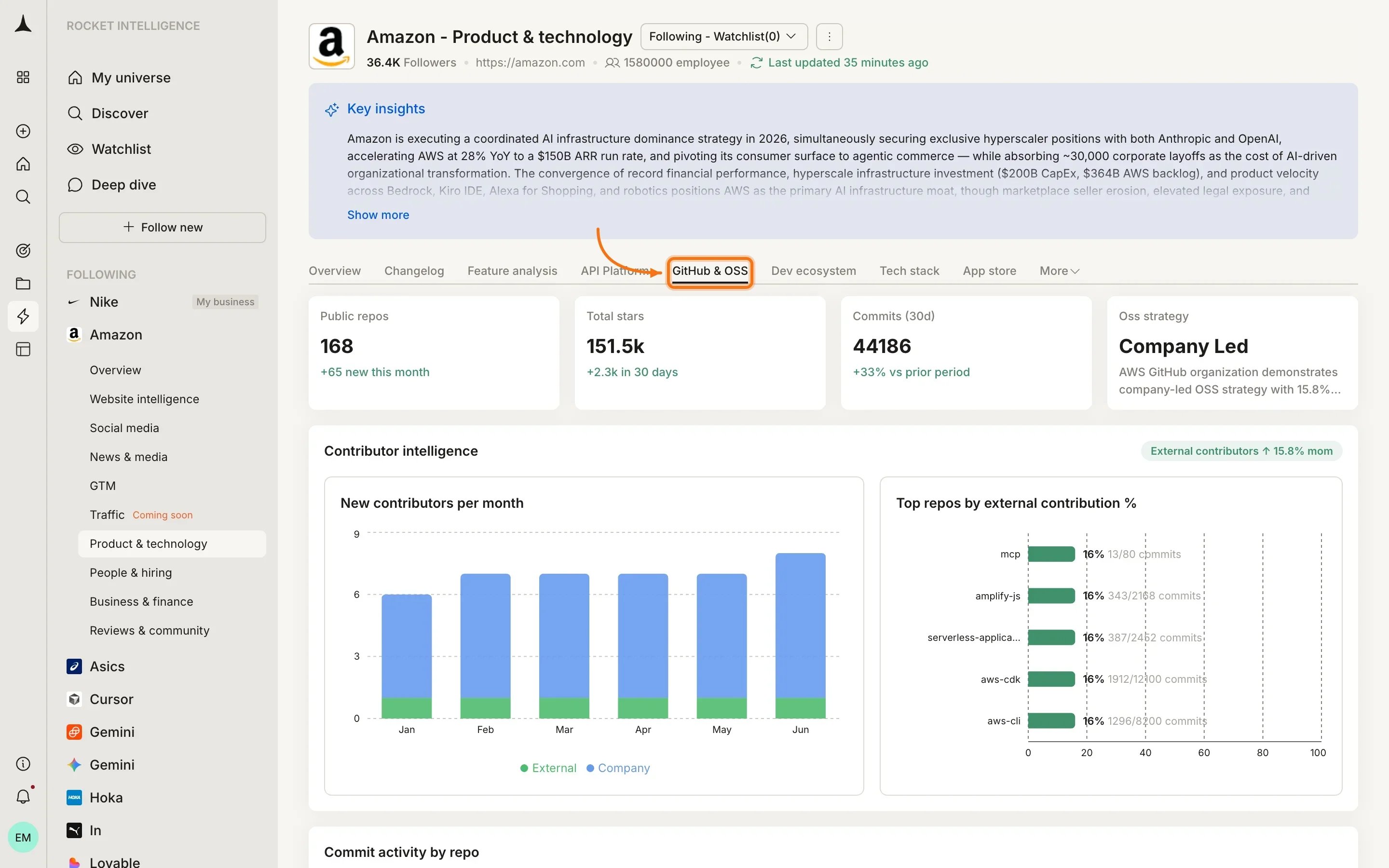Click the search magnifier icon in rail
The image size is (1389, 868).
(23, 197)
